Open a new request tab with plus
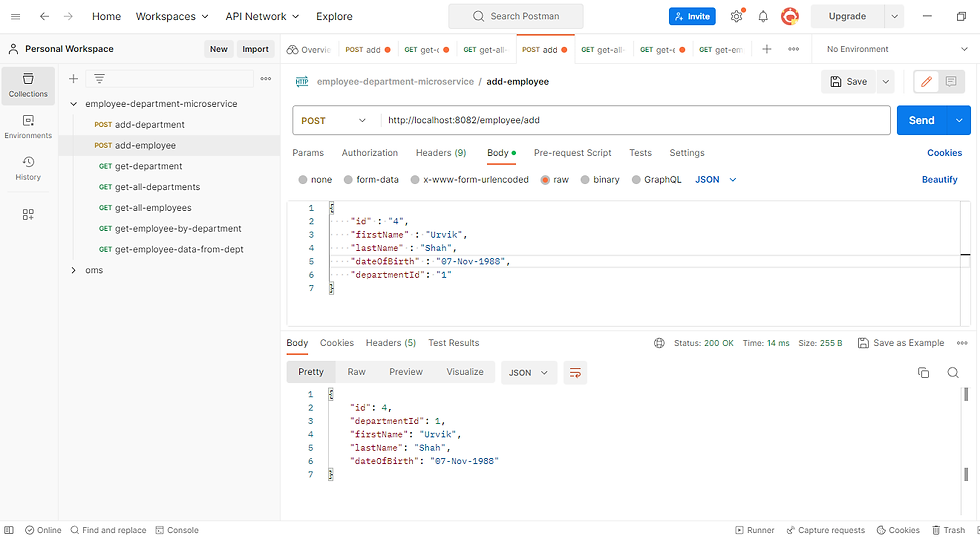The width and height of the screenshot is (980, 539). pyautogui.click(x=767, y=49)
